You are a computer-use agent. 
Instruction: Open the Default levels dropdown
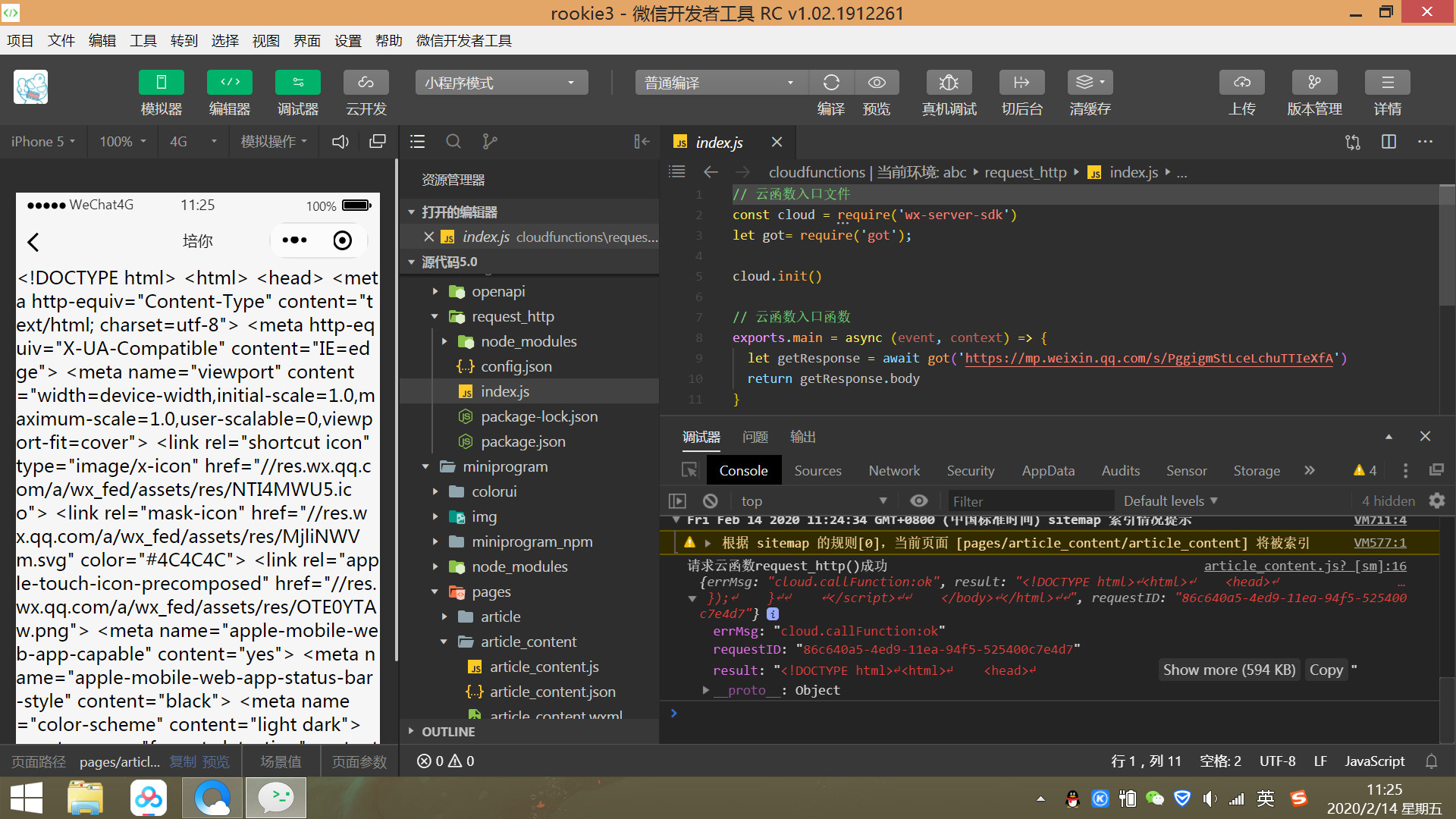coord(1171,501)
